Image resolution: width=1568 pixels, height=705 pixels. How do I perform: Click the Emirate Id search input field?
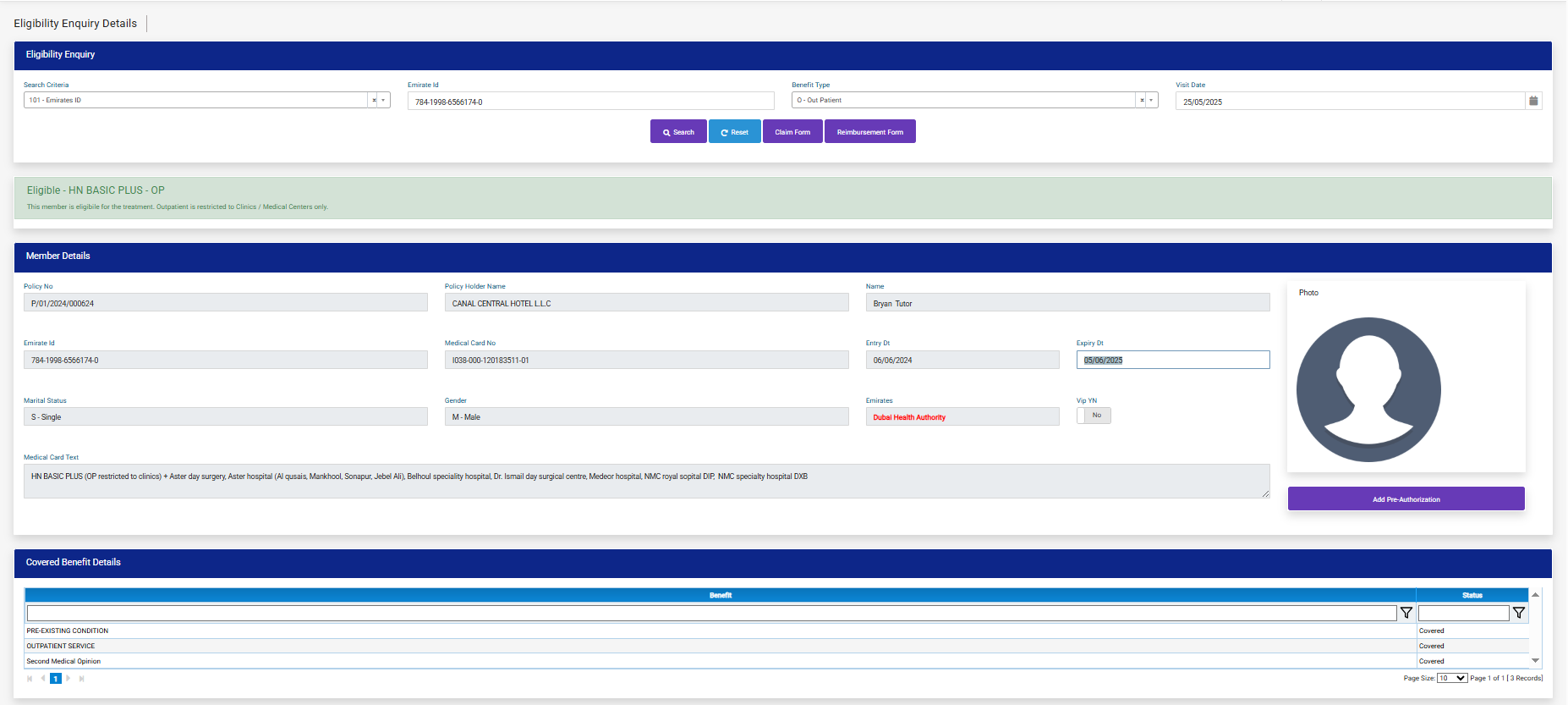point(590,102)
